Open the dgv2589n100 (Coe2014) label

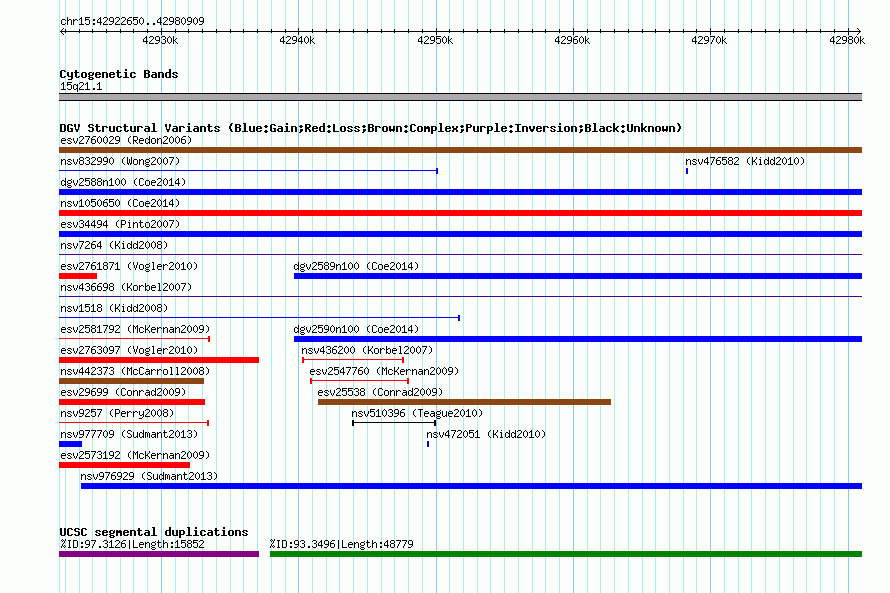[356, 266]
